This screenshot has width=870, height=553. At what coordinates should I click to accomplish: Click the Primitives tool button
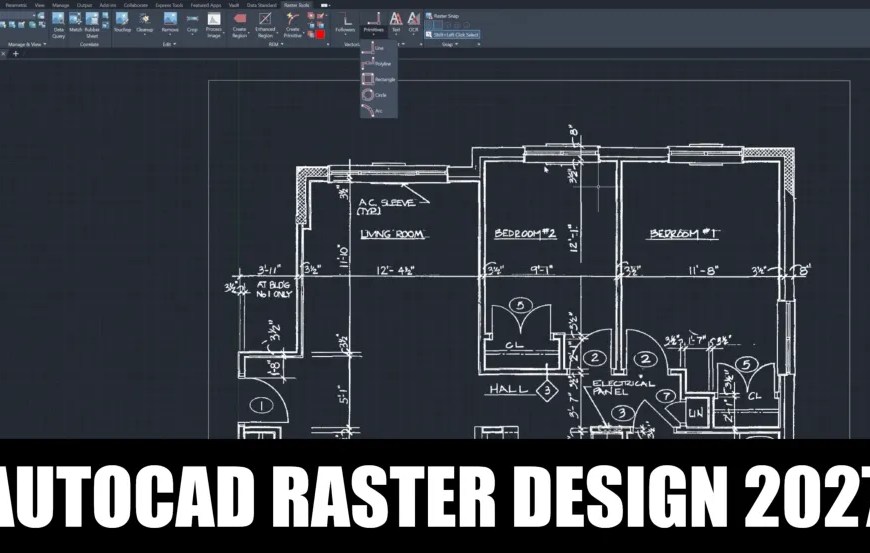(x=373, y=23)
